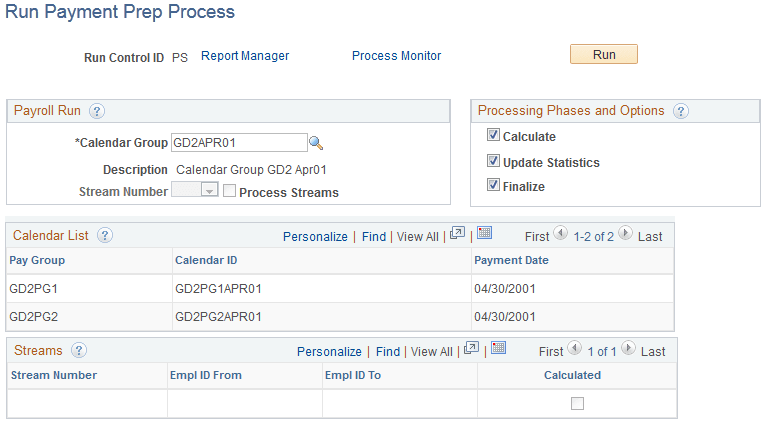The image size is (765, 423).
Task: Open Calendar Group lookup magnifier
Action: tap(316, 143)
